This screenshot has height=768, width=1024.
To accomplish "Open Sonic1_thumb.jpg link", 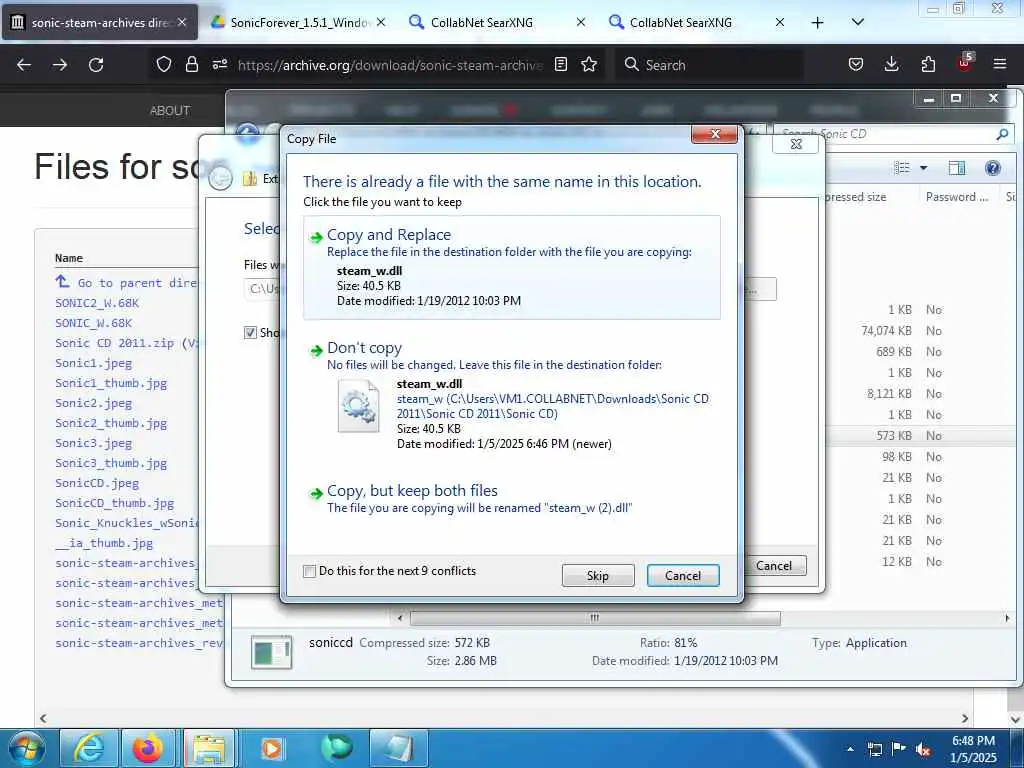I will [111, 383].
